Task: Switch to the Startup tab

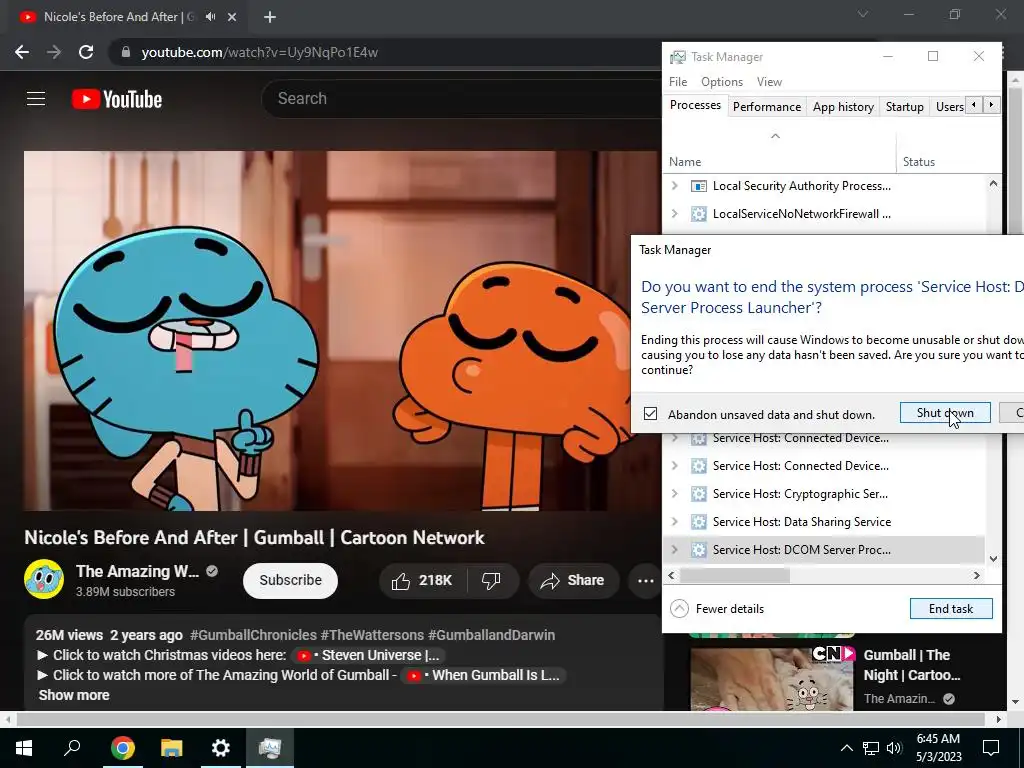Action: click(904, 106)
